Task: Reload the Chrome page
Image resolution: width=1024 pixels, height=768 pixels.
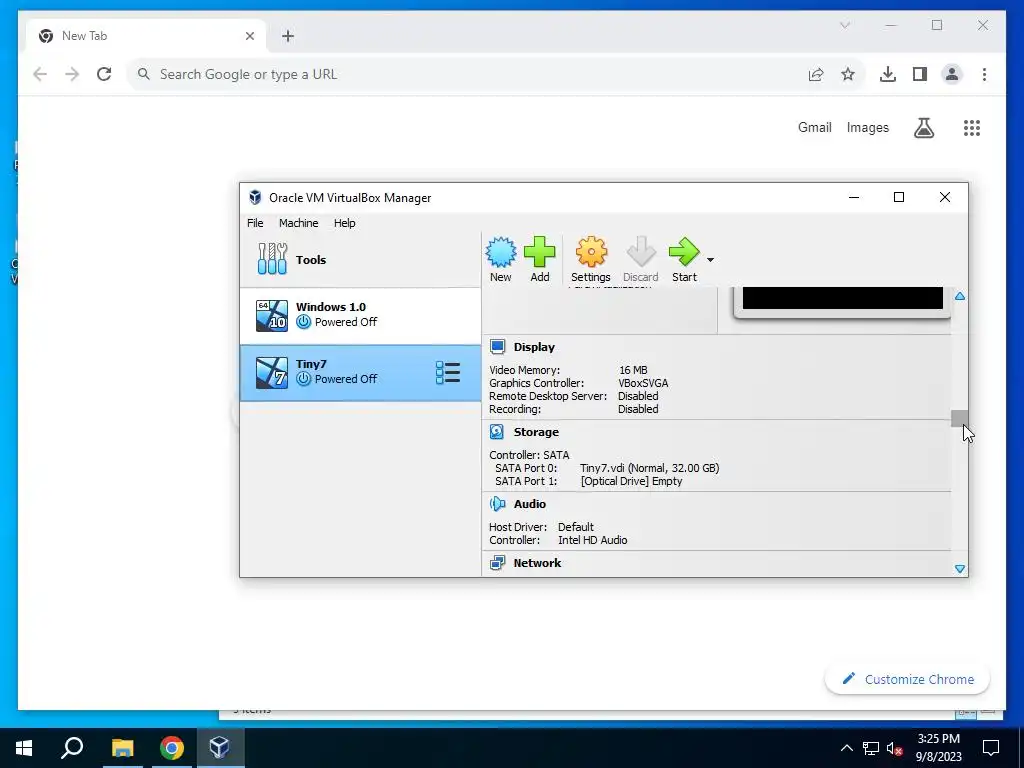Action: [x=104, y=74]
